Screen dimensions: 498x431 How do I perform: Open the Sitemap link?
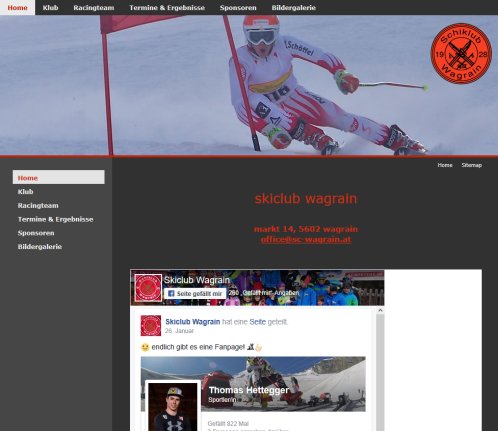pyautogui.click(x=471, y=165)
